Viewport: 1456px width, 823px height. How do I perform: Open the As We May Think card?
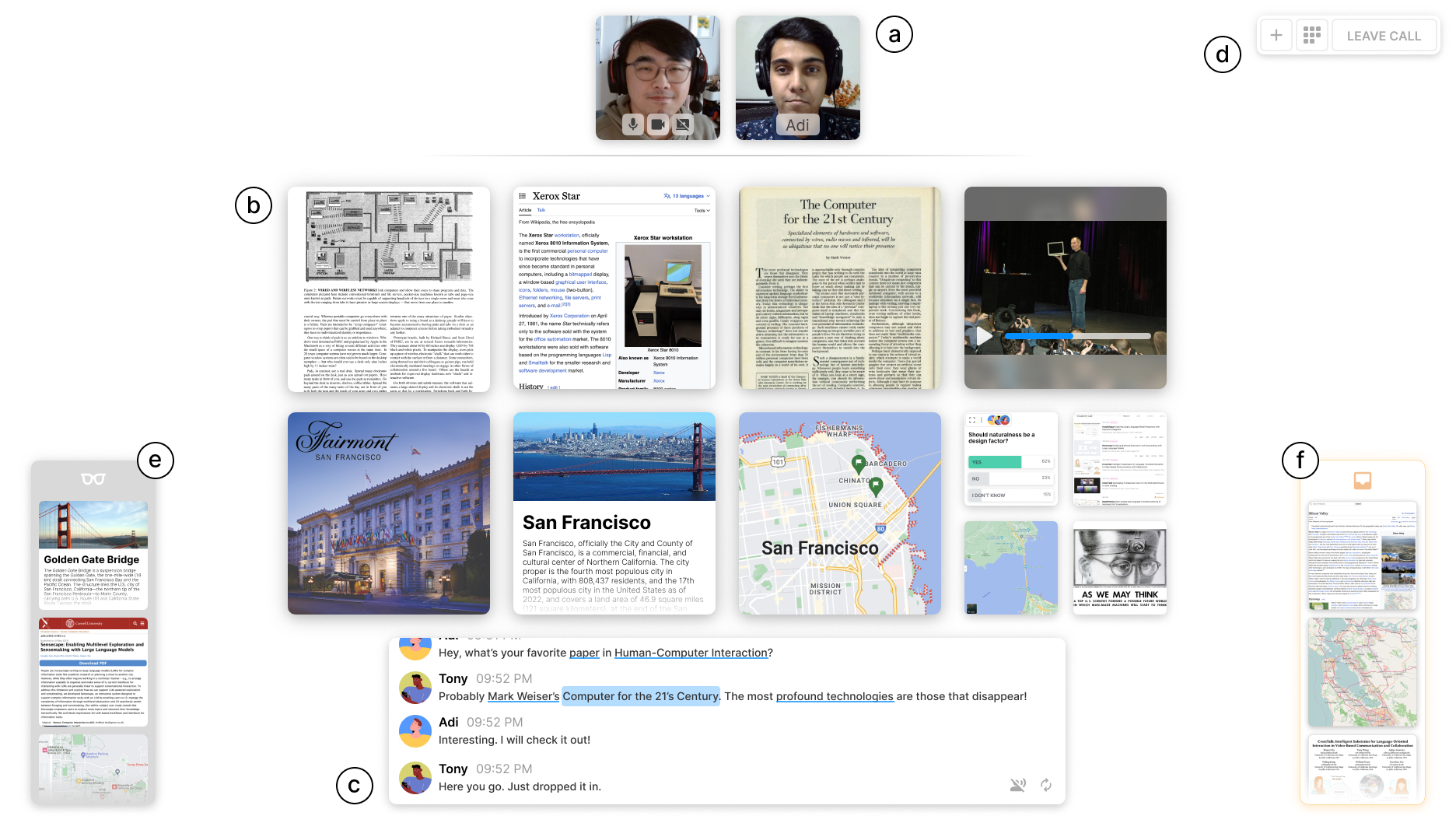tap(1120, 568)
